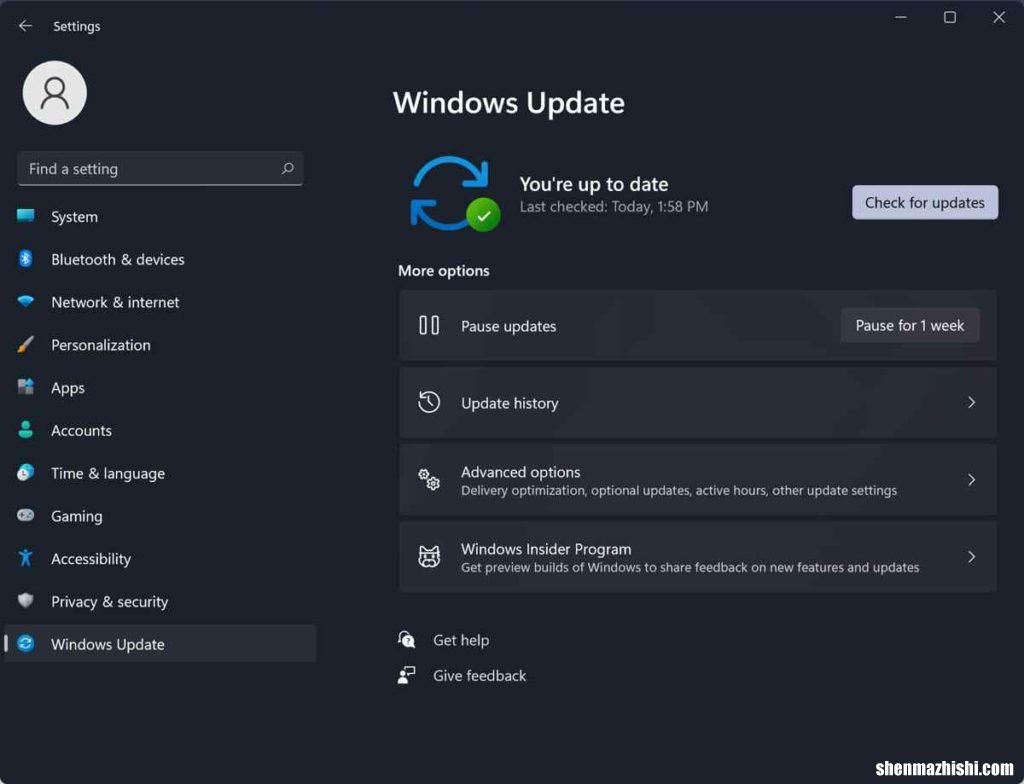Open the Apps category
This screenshot has height=784, width=1024.
[160, 387]
